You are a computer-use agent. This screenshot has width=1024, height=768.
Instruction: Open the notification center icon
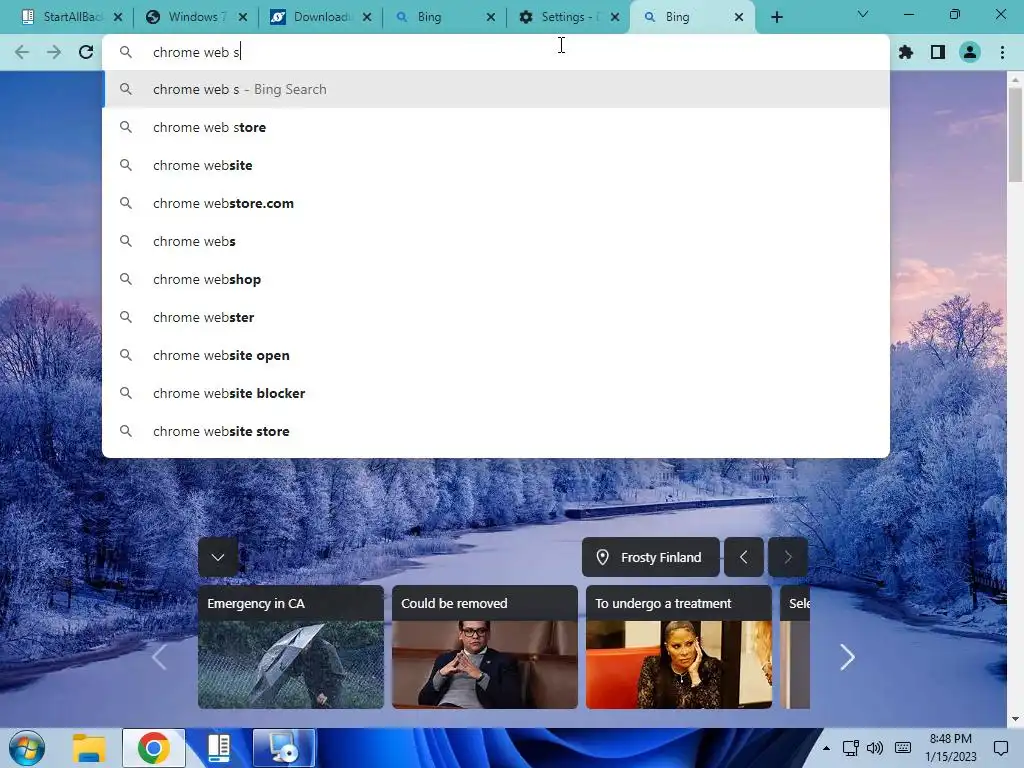(1000, 748)
